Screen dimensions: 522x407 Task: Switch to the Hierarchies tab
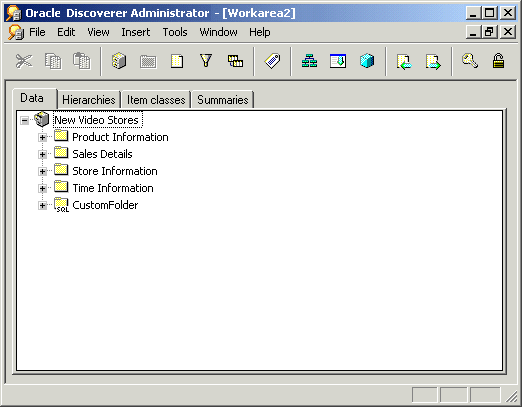(89, 100)
